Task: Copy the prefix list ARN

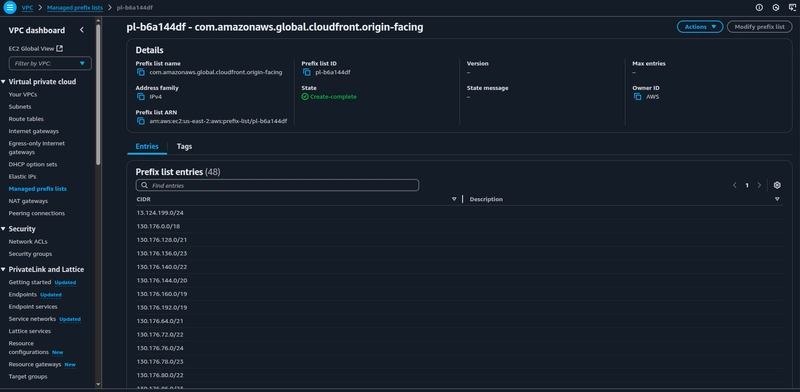Action: click(x=141, y=121)
